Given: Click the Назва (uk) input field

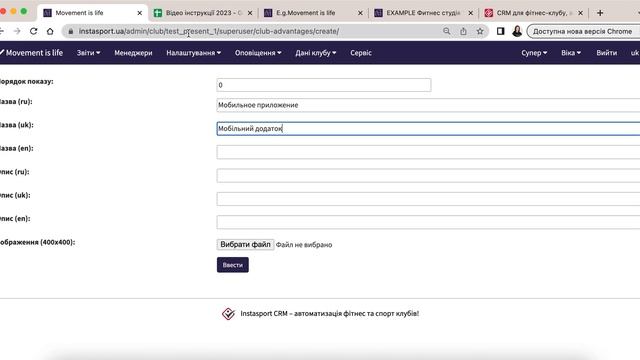Looking at the screenshot, I should coord(428,129).
